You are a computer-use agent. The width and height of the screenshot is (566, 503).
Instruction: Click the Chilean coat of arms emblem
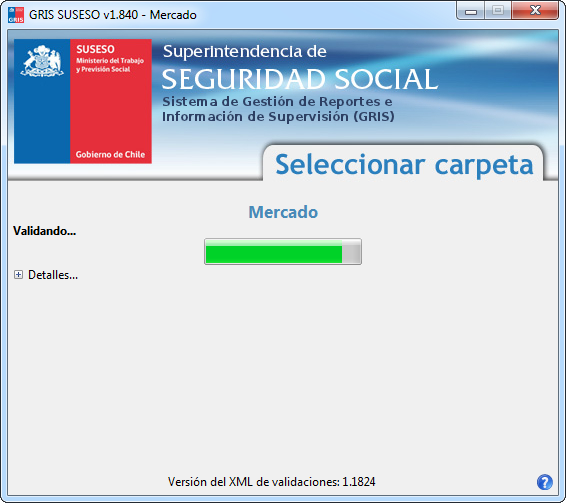click(42, 61)
